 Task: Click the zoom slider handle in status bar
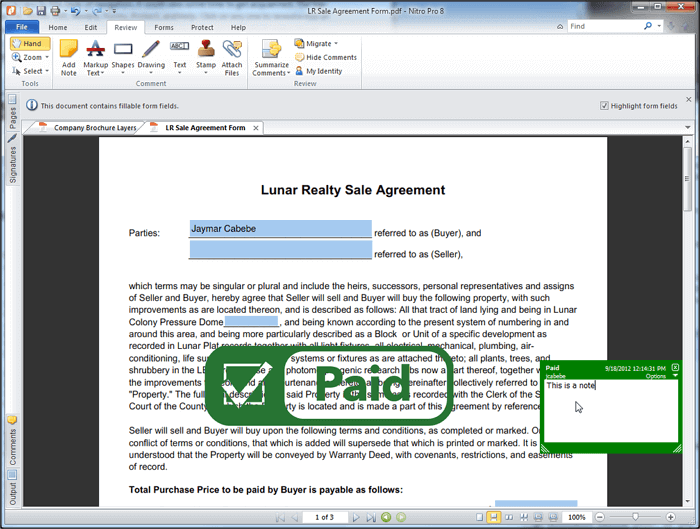(x=635, y=517)
